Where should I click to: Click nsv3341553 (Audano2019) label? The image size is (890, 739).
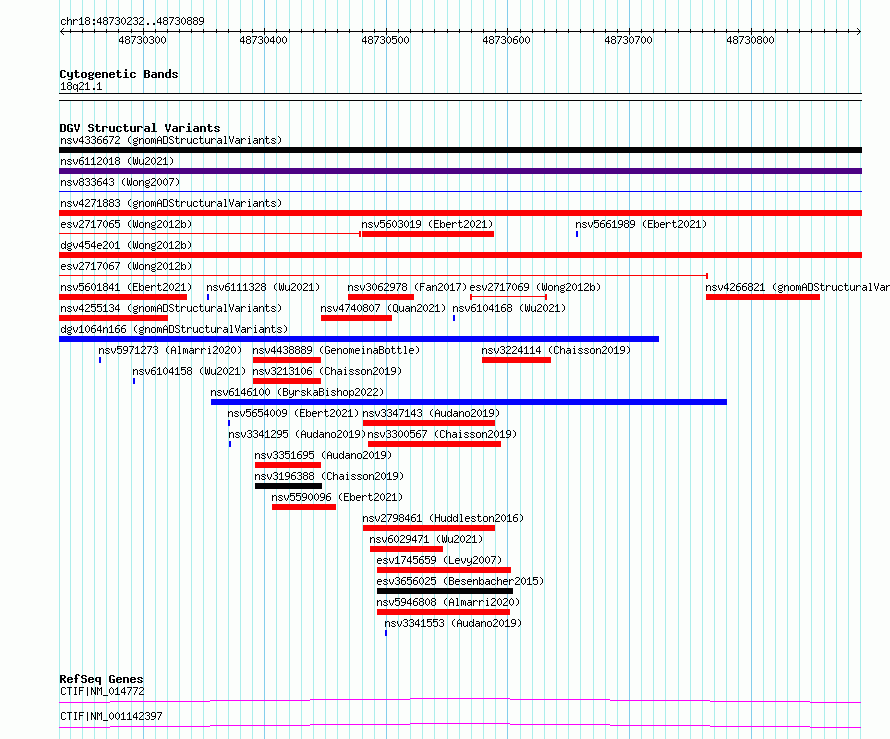coord(453,623)
